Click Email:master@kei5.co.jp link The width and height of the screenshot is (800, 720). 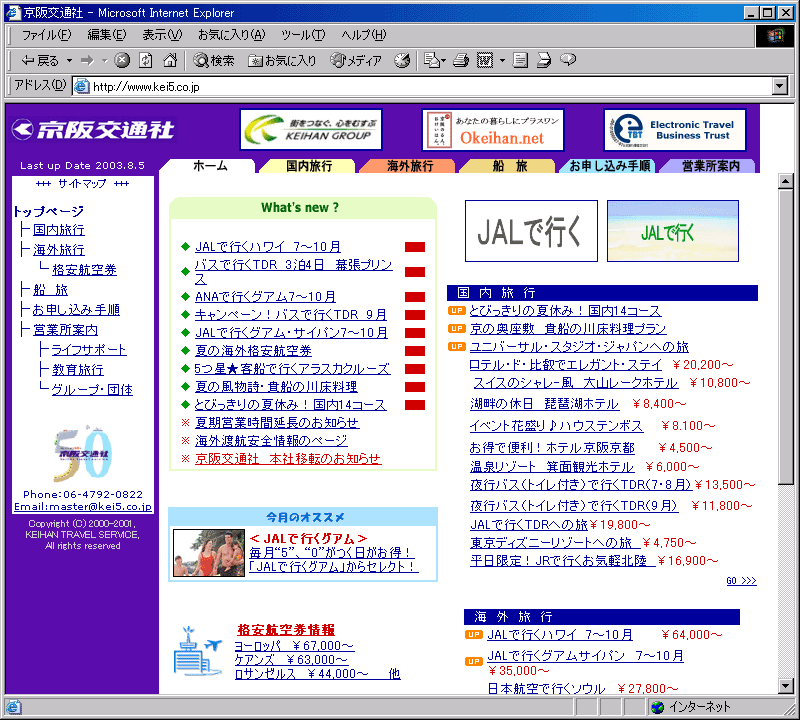coord(83,507)
